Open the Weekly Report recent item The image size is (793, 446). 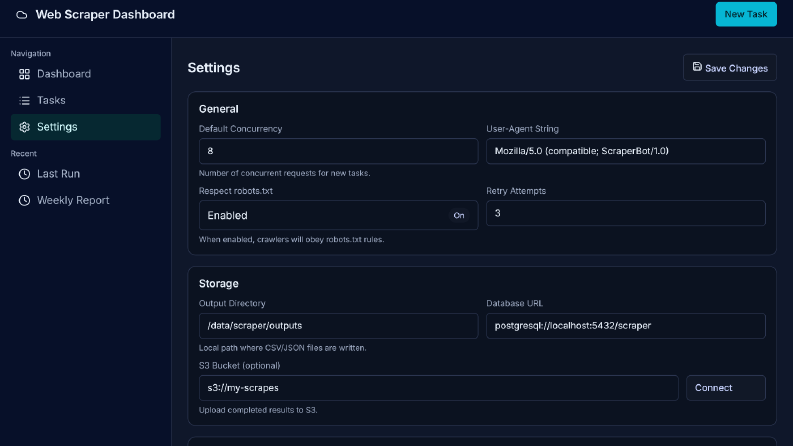(x=85, y=200)
